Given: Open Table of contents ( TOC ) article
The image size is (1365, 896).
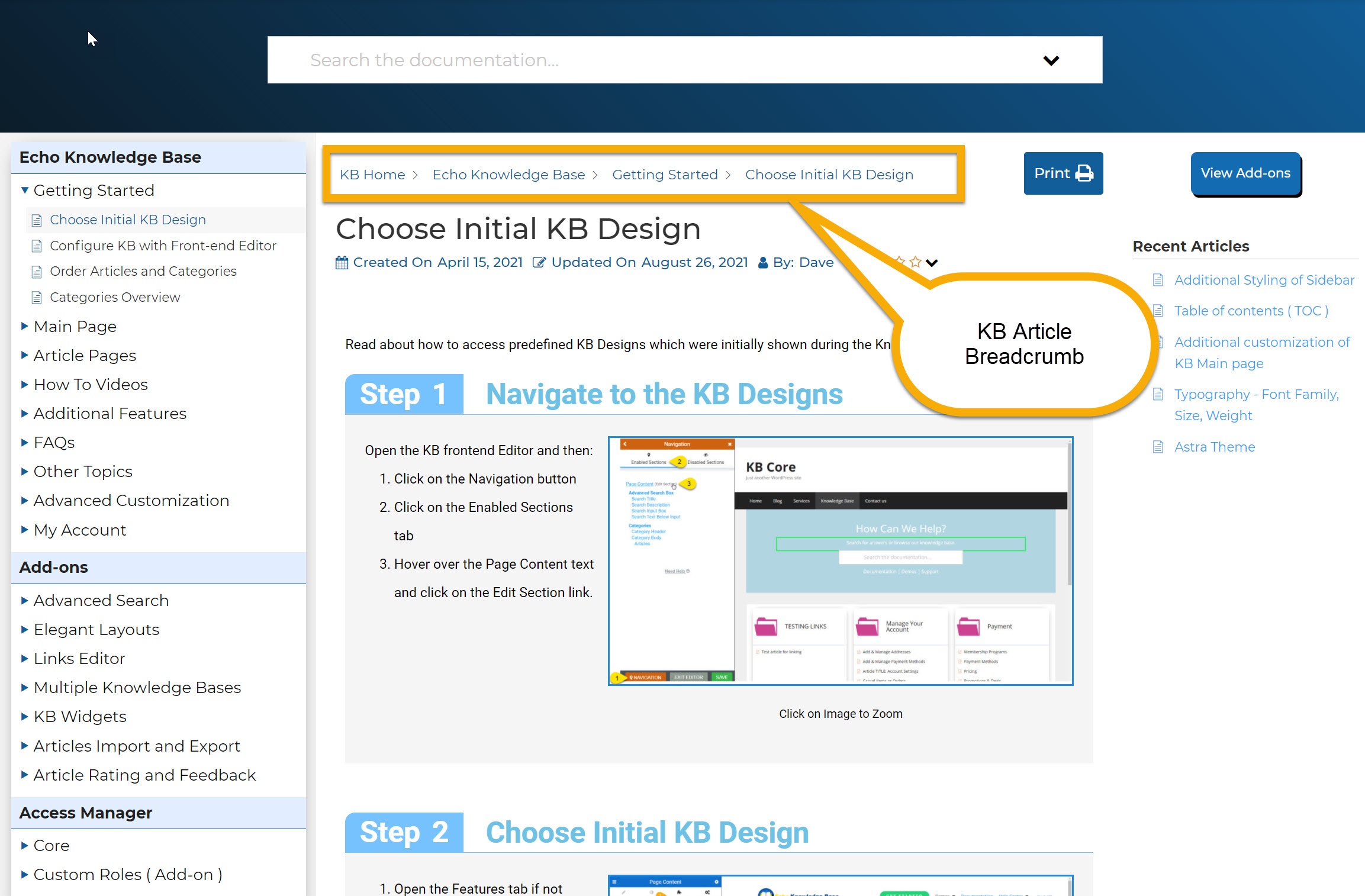Looking at the screenshot, I should (1251, 311).
